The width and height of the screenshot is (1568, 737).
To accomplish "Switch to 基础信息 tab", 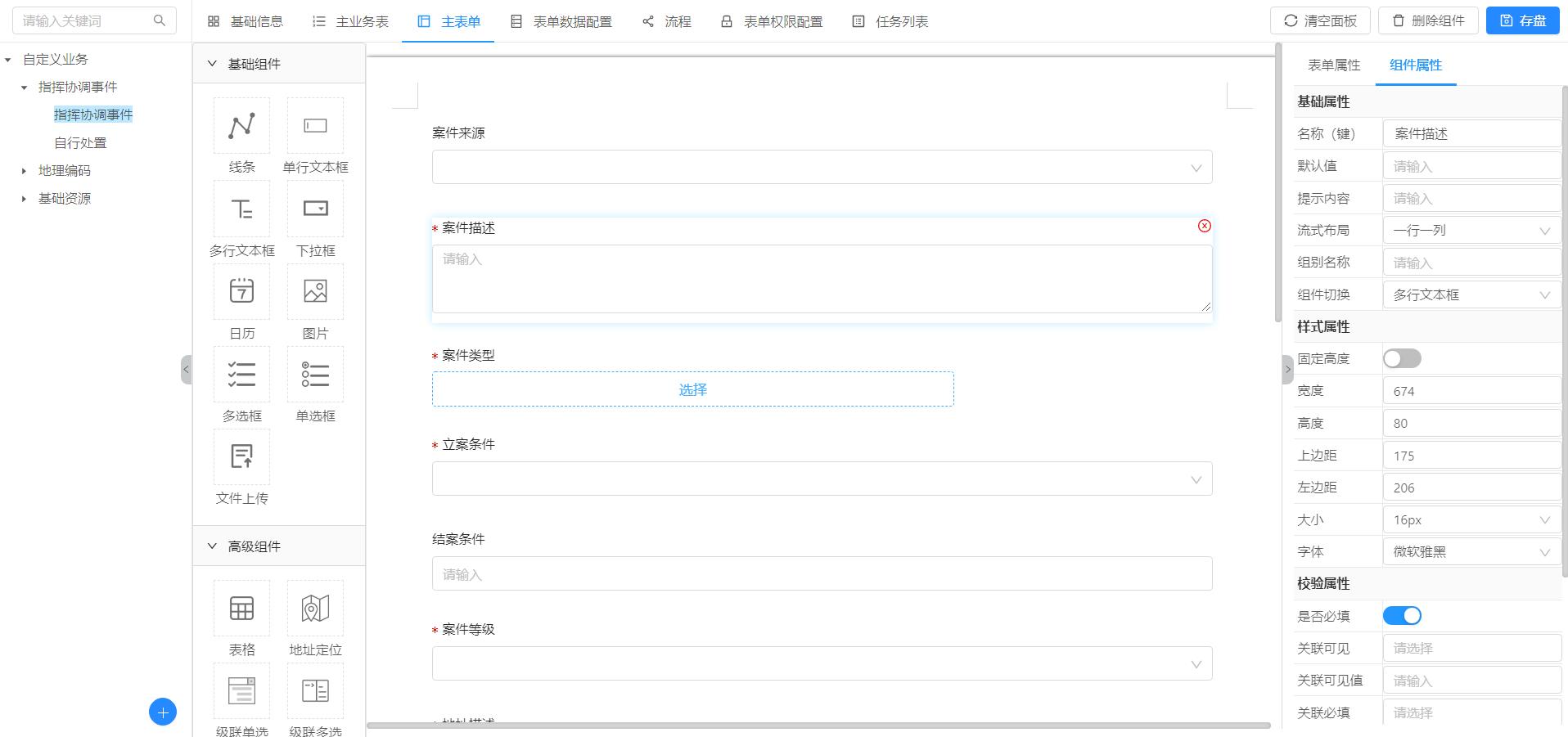I will (x=245, y=21).
